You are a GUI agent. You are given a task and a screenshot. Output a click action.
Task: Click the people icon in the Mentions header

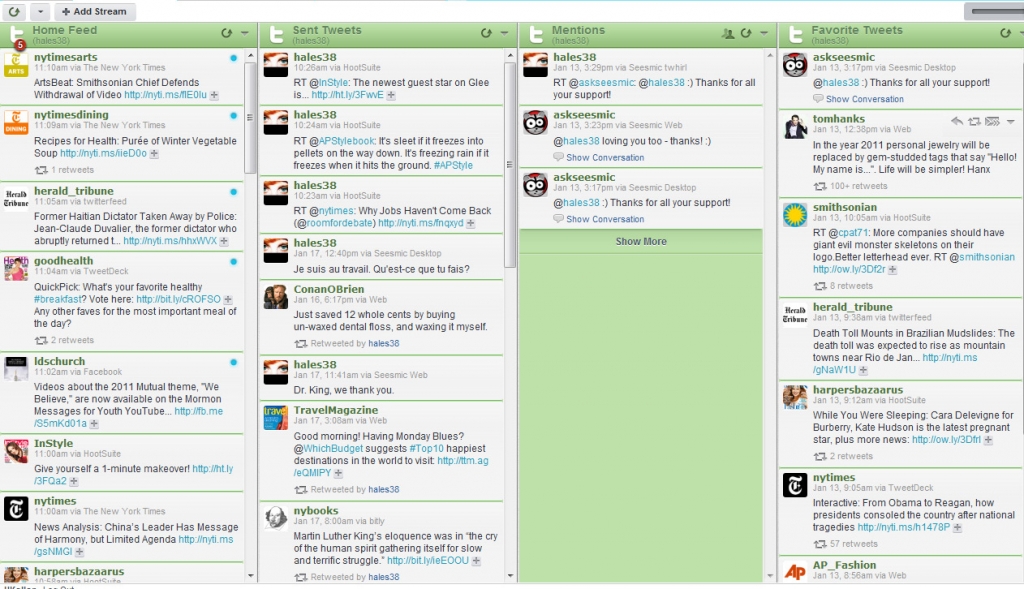coord(728,34)
